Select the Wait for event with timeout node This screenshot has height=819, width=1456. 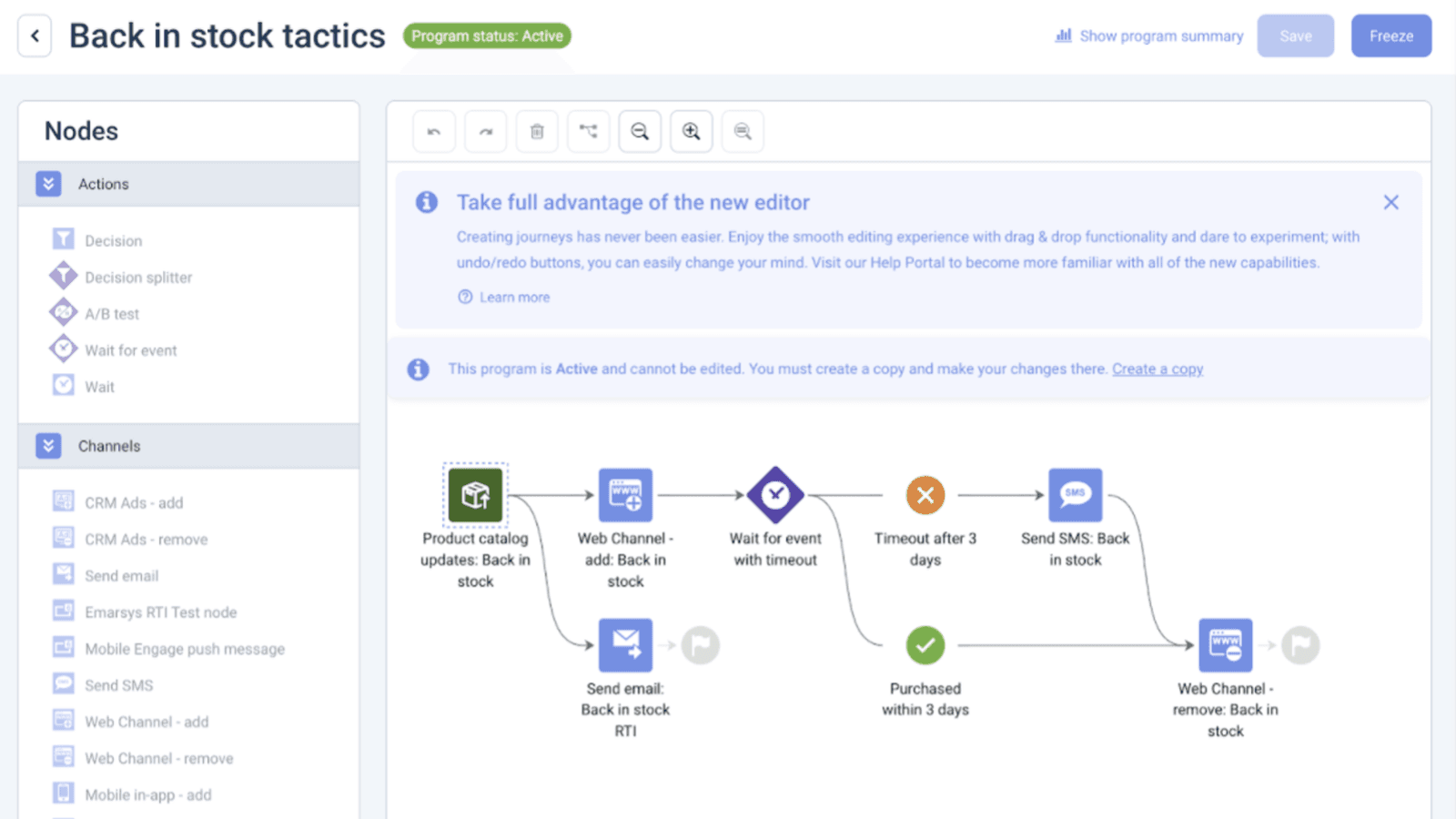click(774, 495)
